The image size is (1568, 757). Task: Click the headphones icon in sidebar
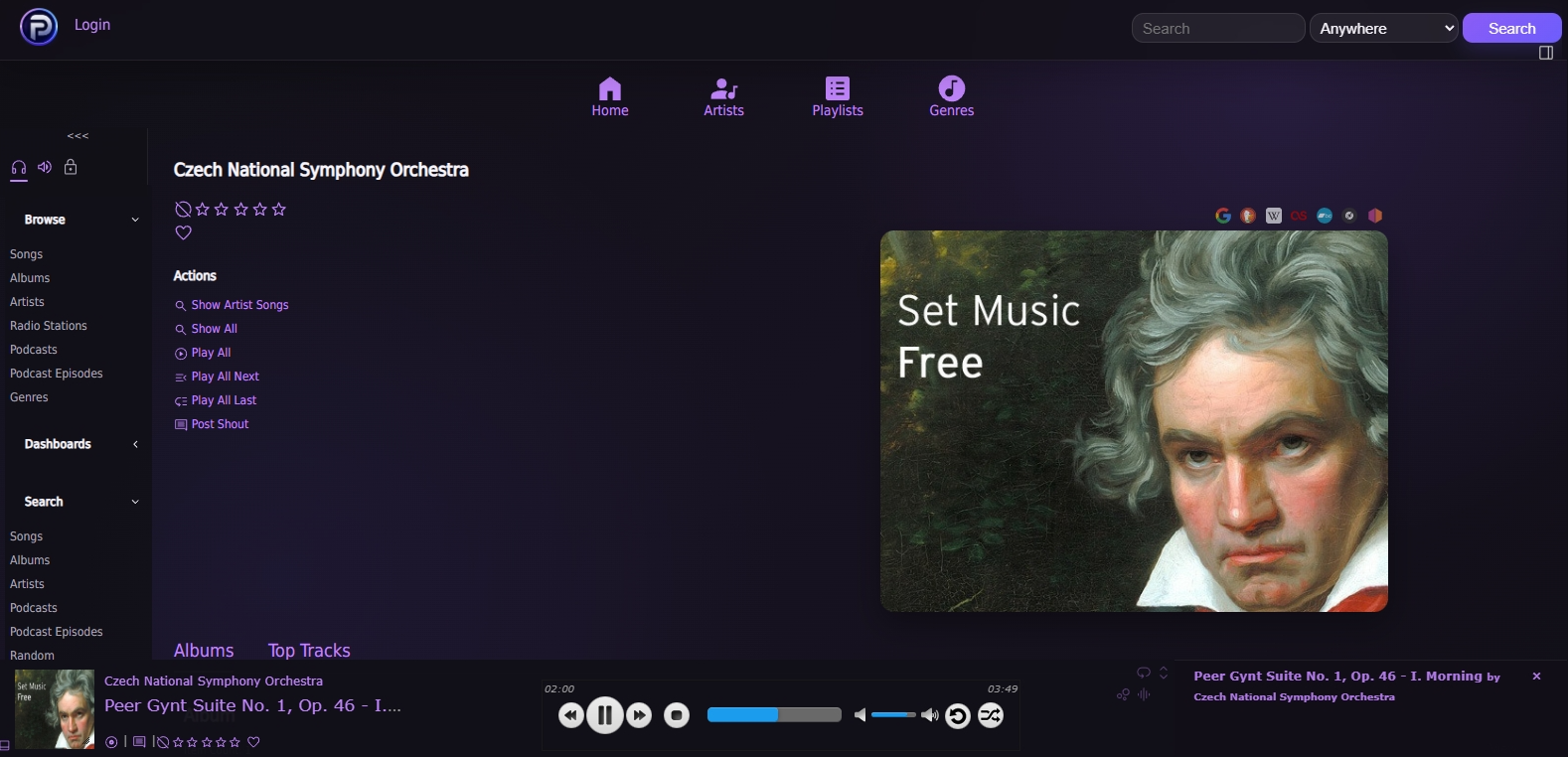click(x=19, y=167)
